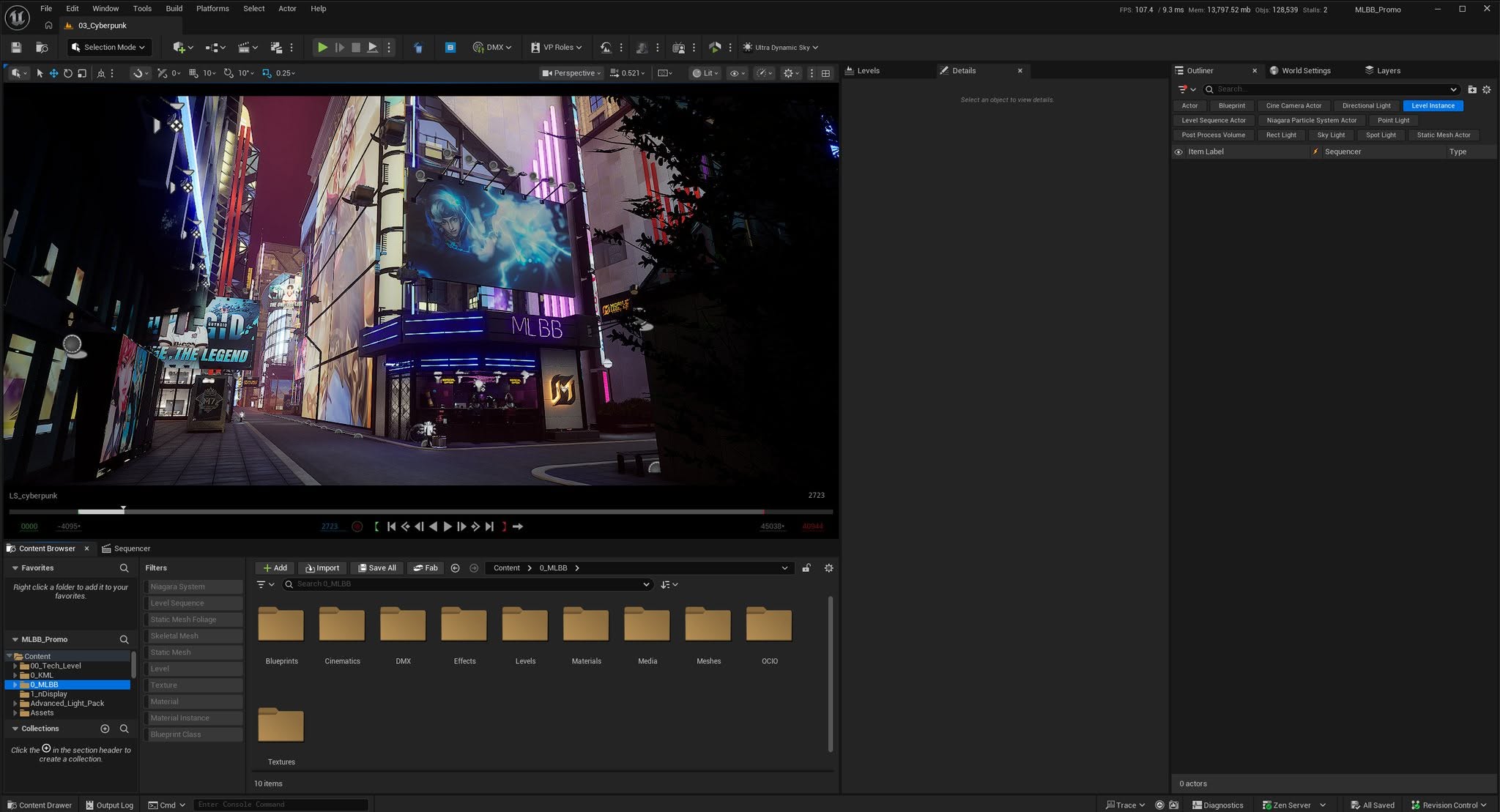Click the Outliner settings gear icon

[1487, 89]
